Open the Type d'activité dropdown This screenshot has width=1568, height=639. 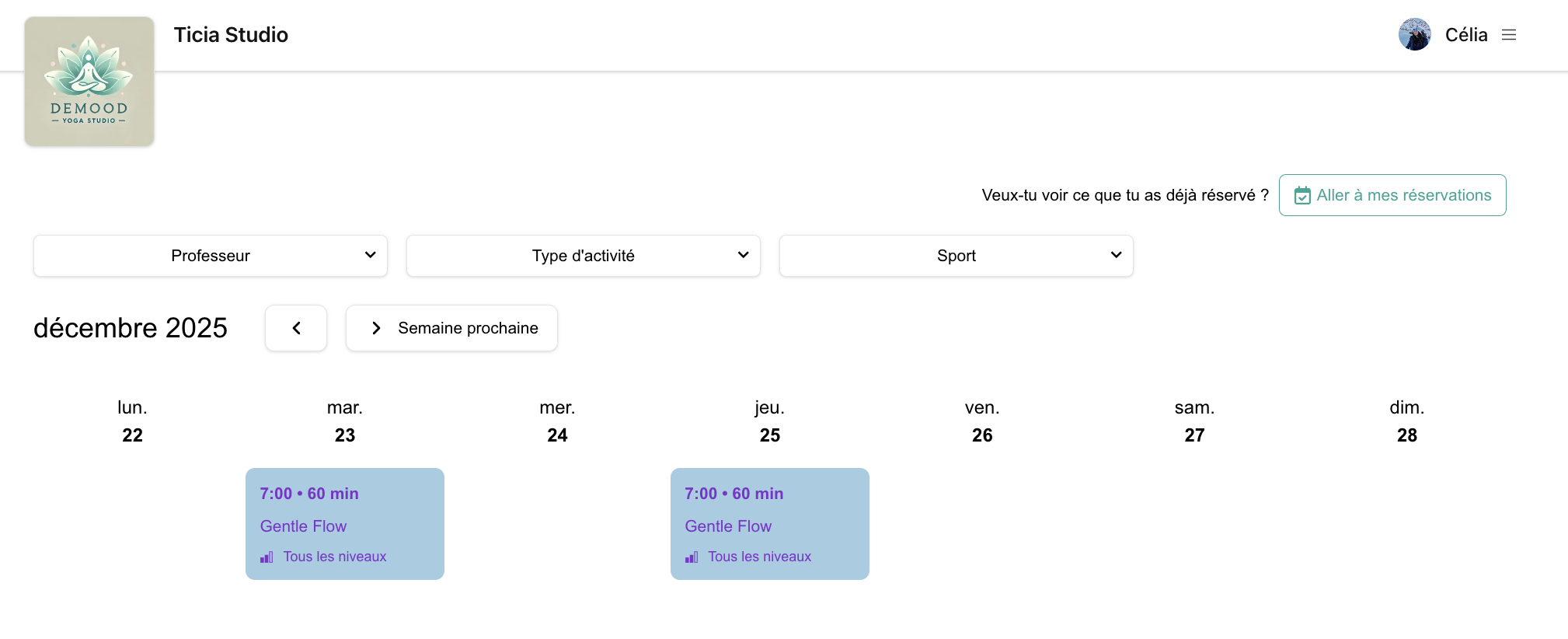584,256
